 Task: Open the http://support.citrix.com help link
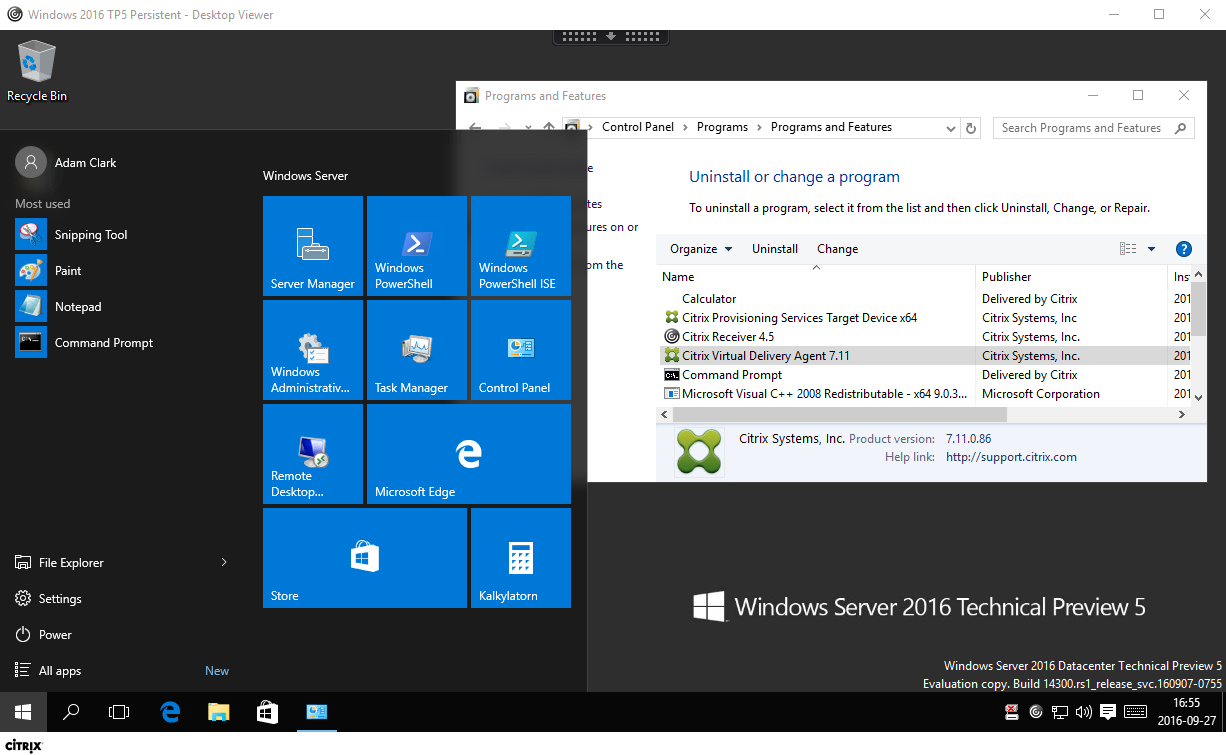pos(1011,456)
